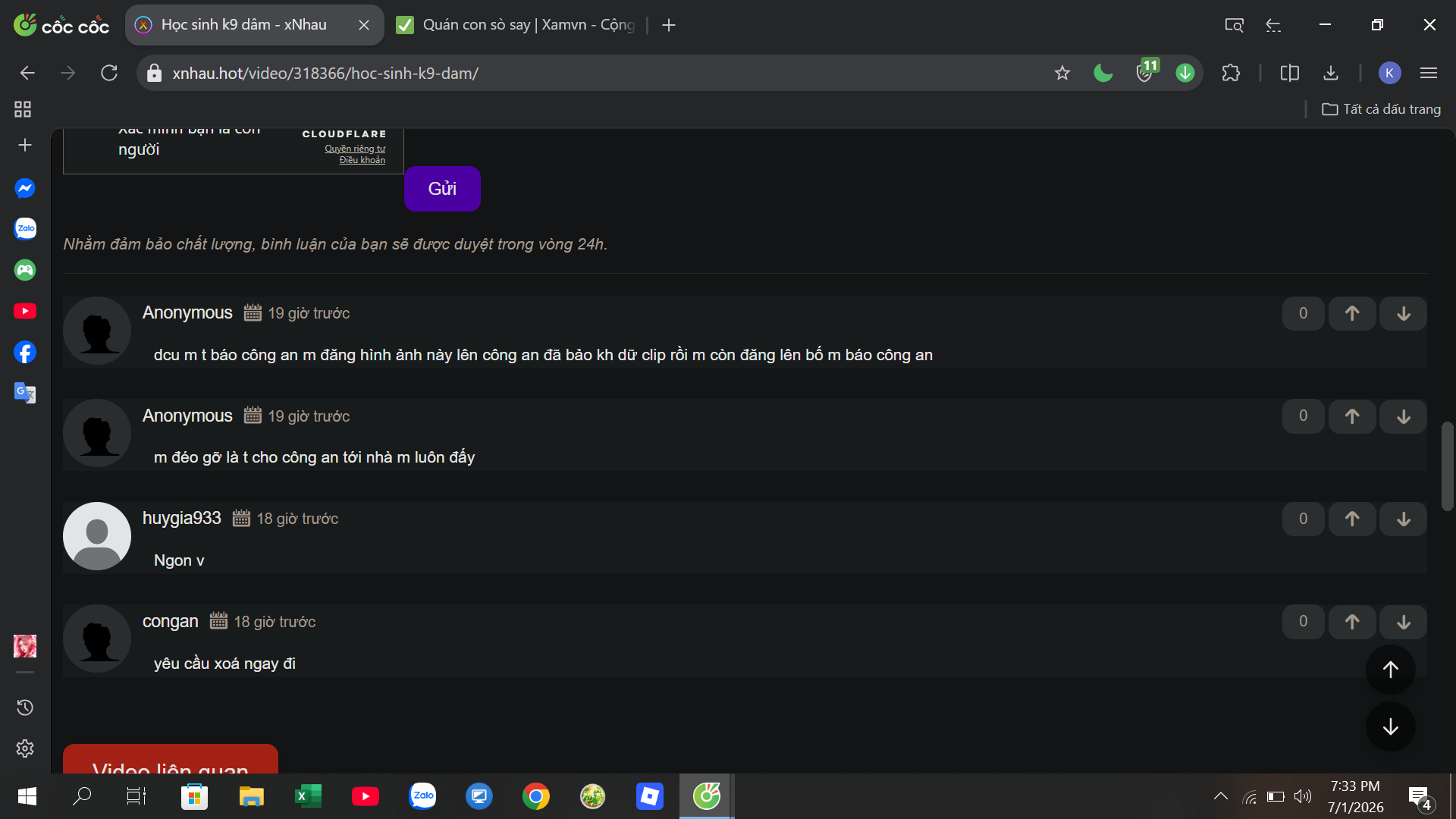
Task: Open Messenger in the Cốc Cốc sidebar
Action: (x=25, y=188)
